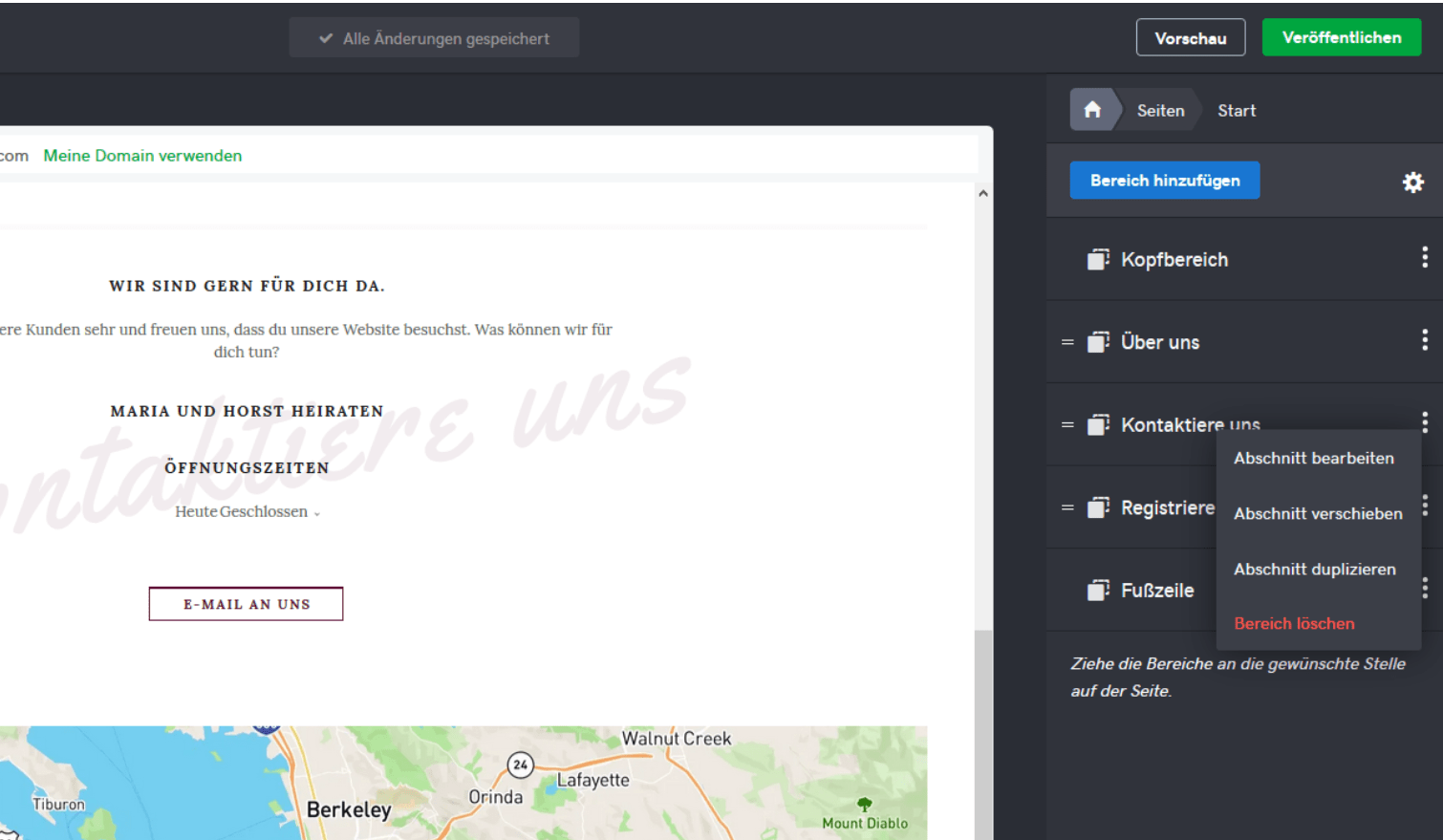Click the map preview at Berkeley

(x=349, y=809)
